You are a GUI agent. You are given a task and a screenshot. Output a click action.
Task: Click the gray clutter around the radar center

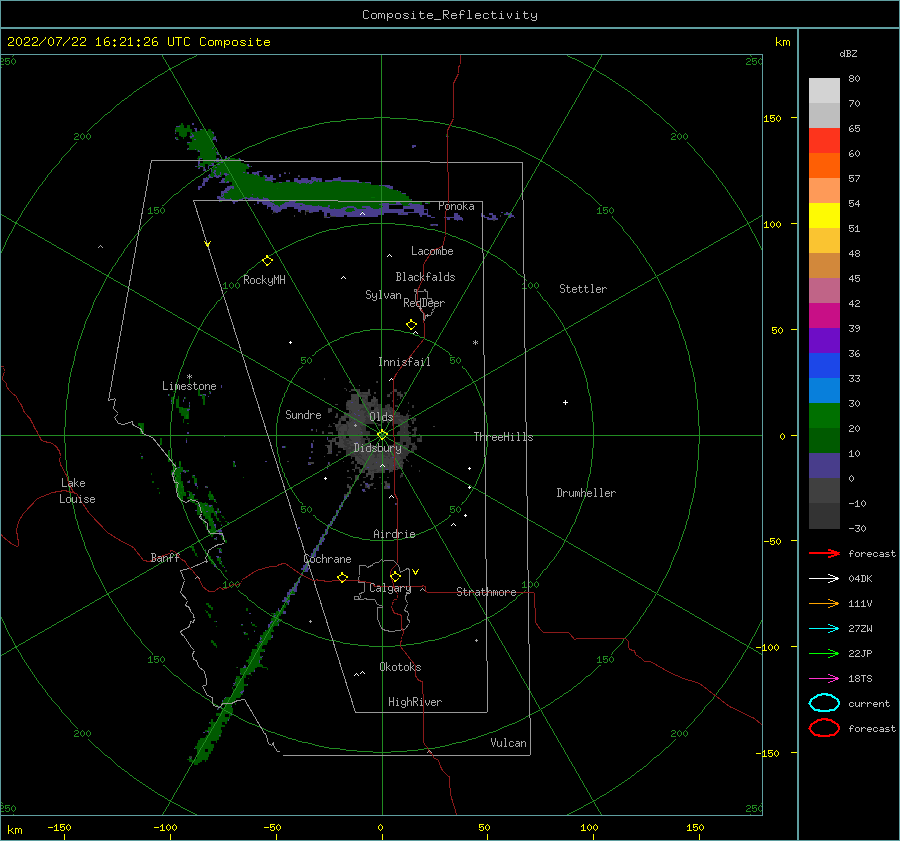tap(376, 433)
